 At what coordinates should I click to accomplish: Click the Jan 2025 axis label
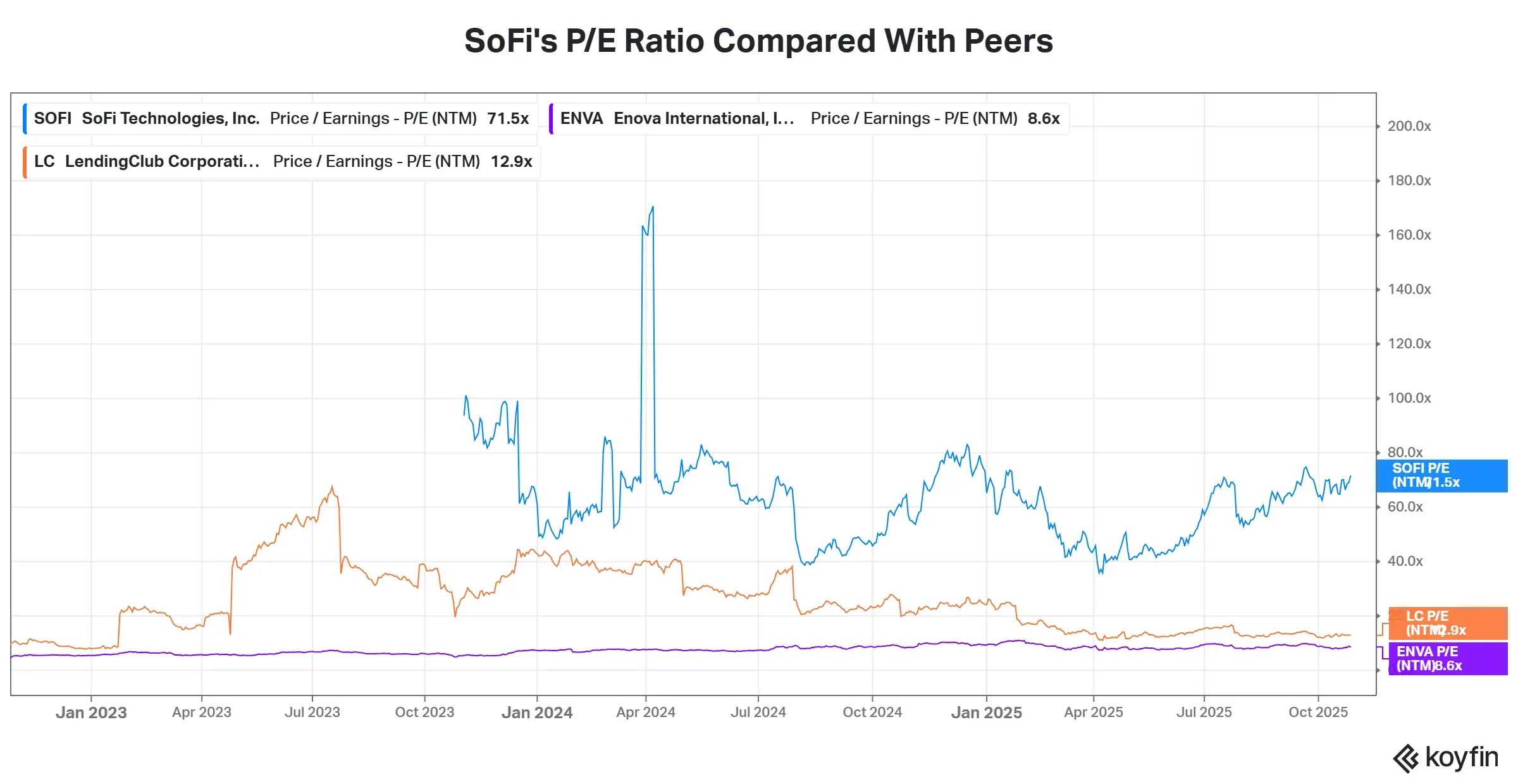[986, 713]
